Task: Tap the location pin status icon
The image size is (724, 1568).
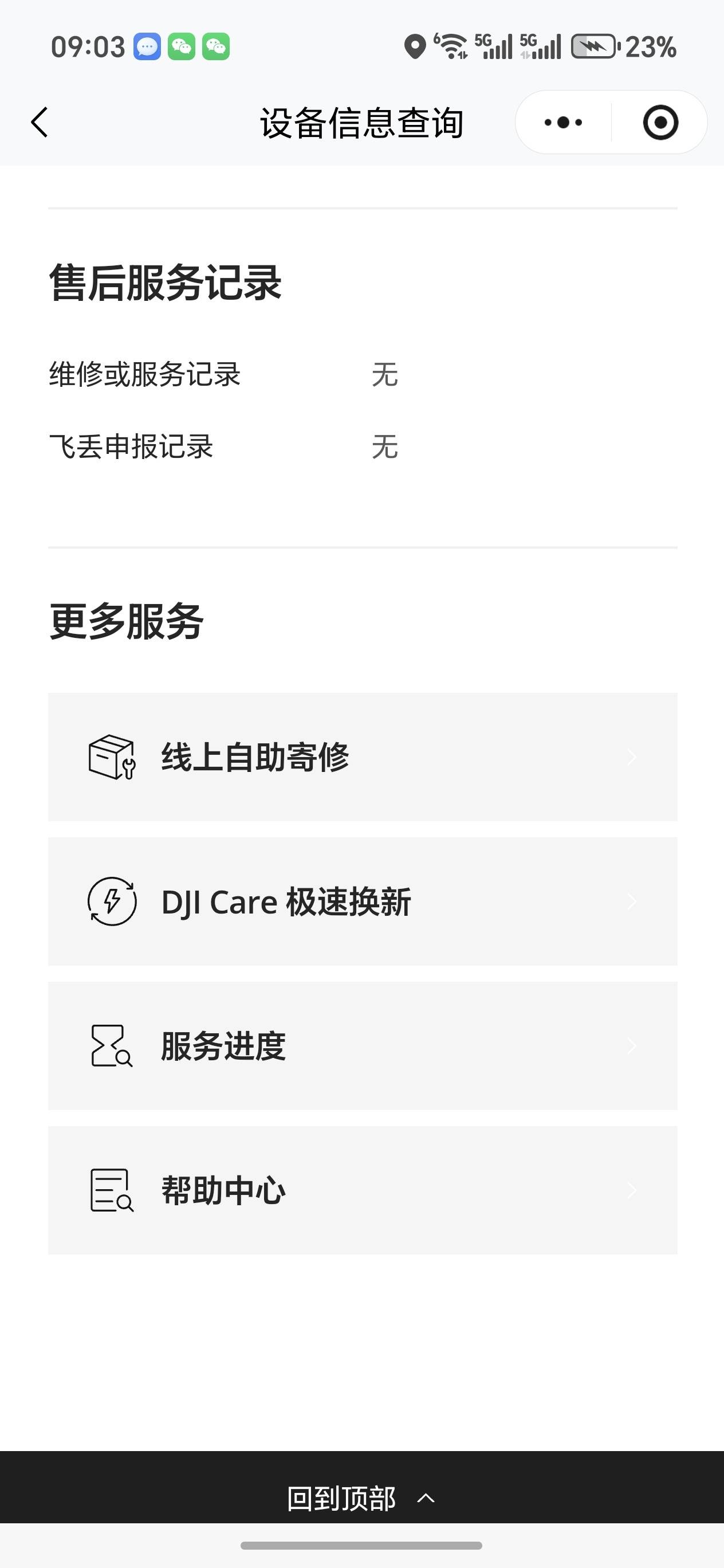Action: tap(415, 47)
